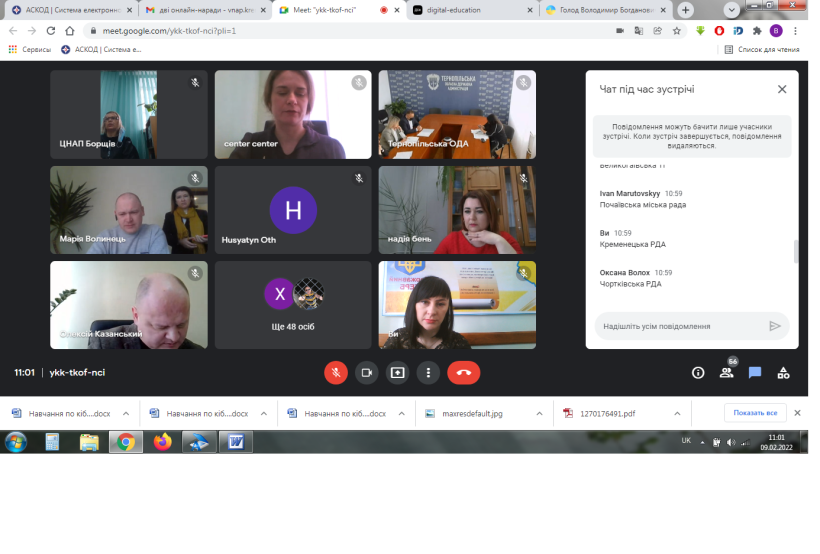The image size is (820, 554).
Task: Open meeting details info icon
Action: [698, 373]
